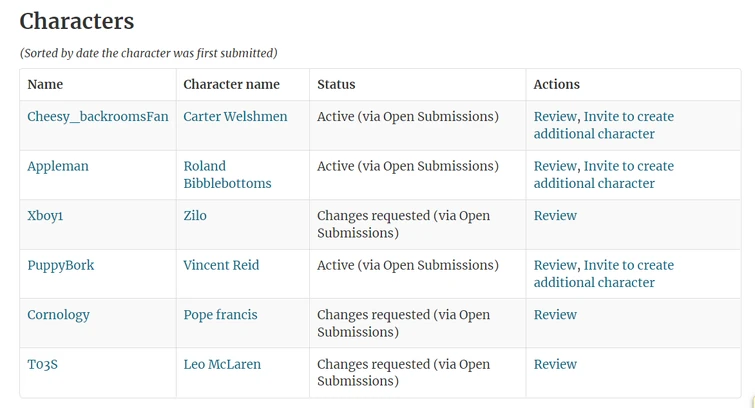Review Zilo's requested changes

click(555, 216)
